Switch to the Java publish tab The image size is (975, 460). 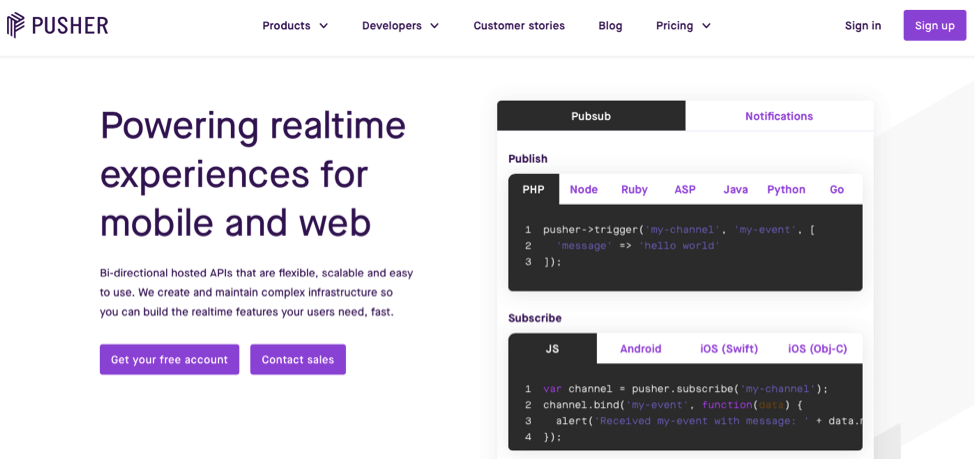pyautogui.click(x=736, y=190)
